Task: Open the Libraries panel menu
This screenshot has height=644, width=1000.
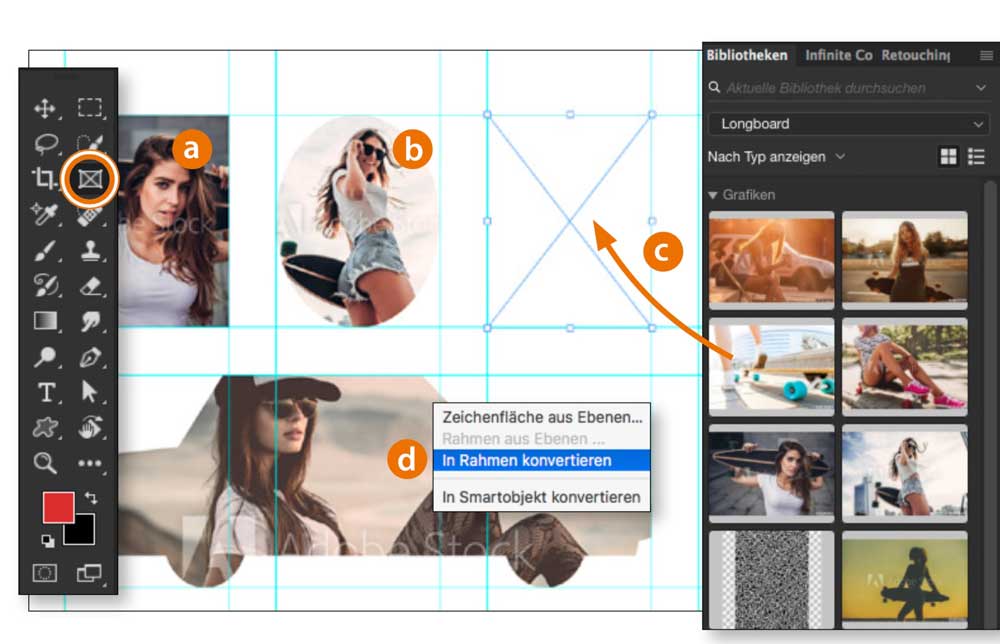Action: pos(986,55)
